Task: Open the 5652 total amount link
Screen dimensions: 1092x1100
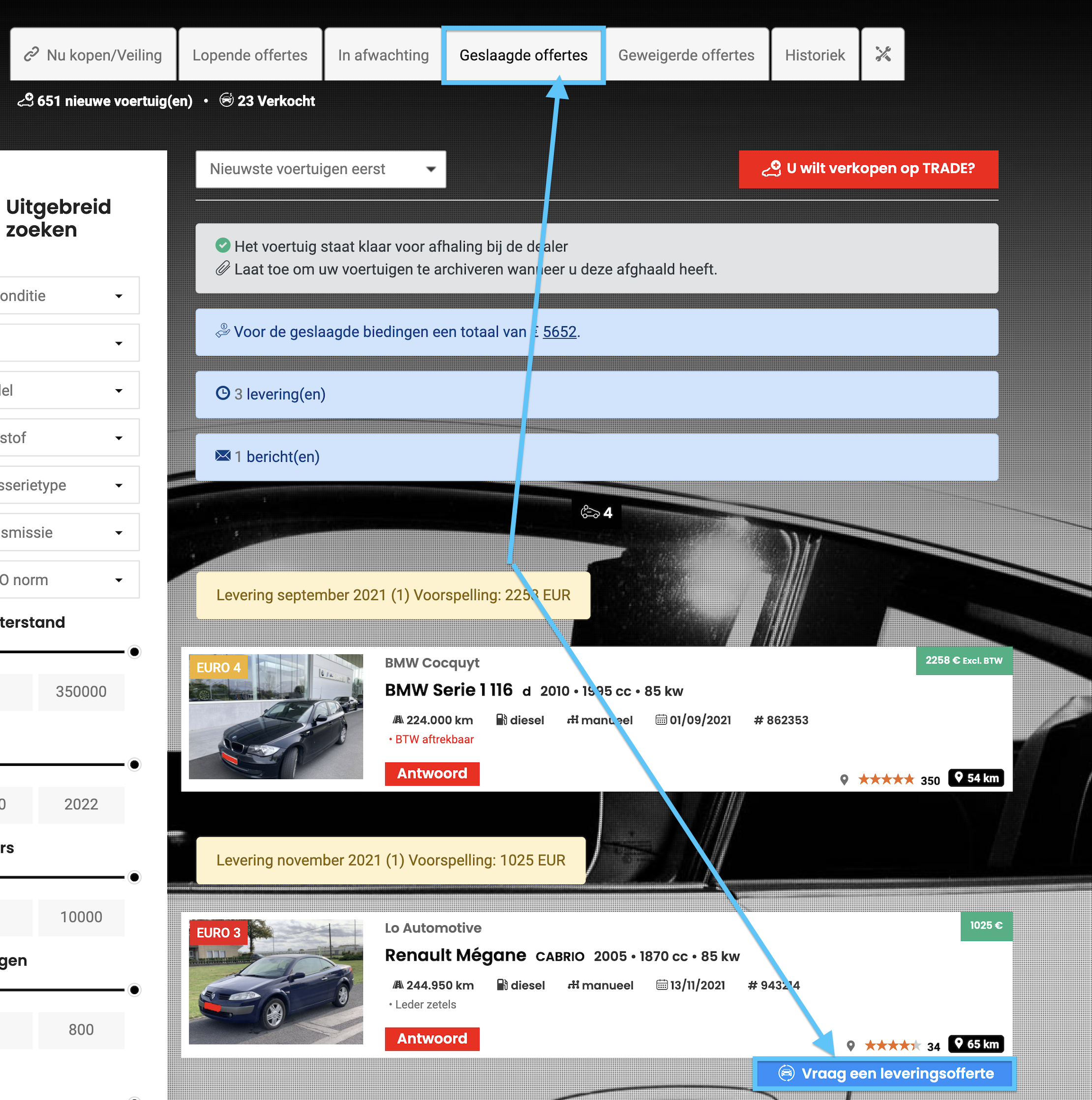Action: click(x=559, y=332)
